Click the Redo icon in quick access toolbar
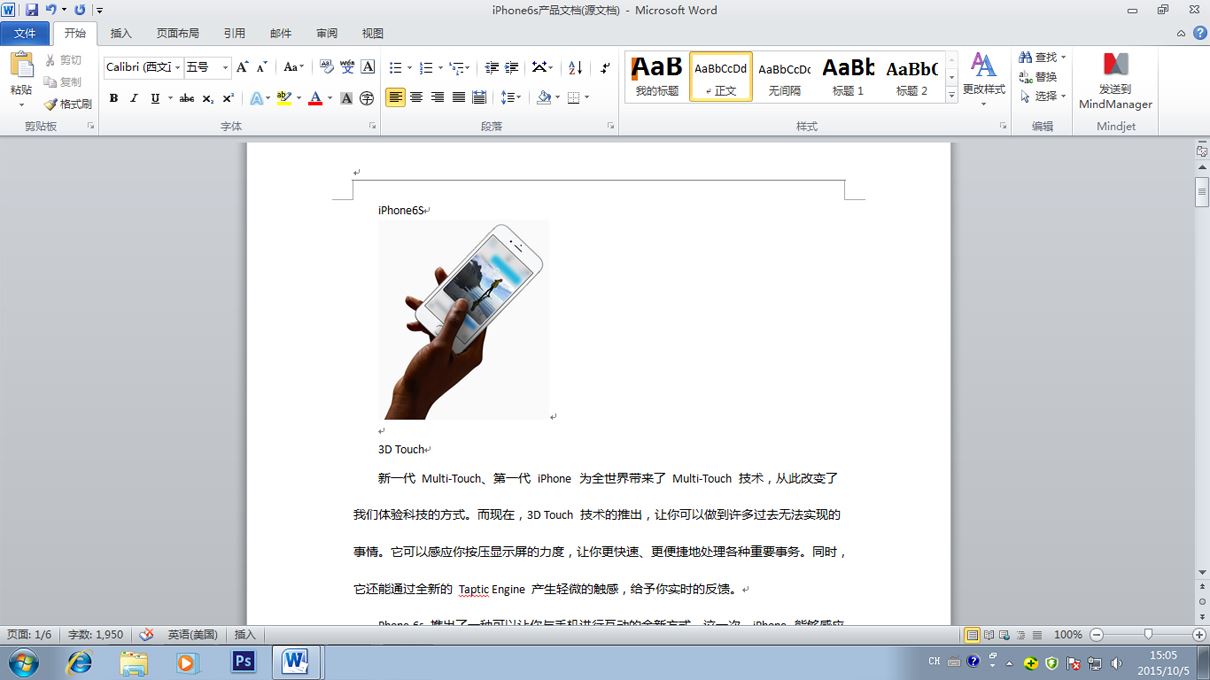Viewport: 1210px width, 680px height. [79, 10]
